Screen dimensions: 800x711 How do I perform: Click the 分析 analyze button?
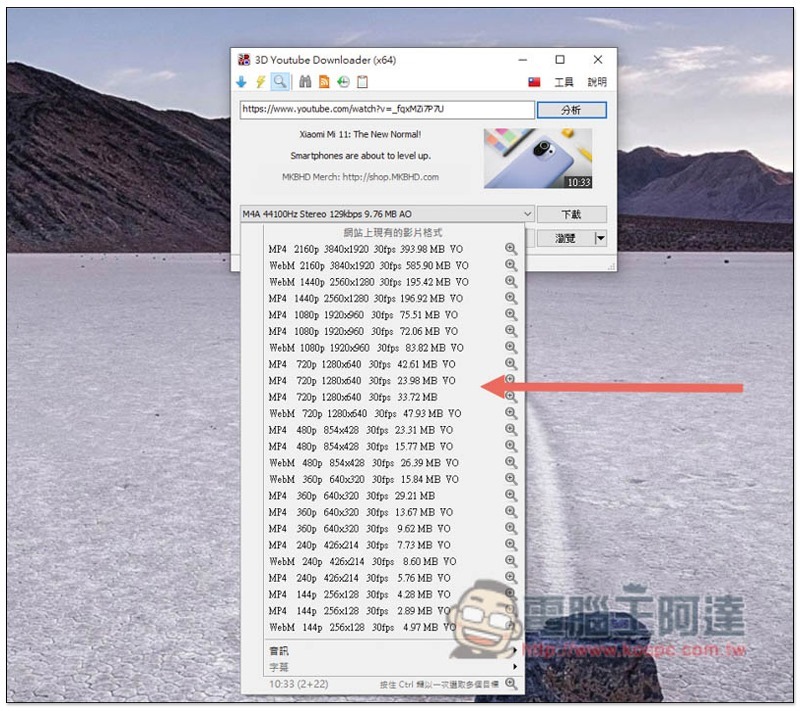[x=571, y=110]
